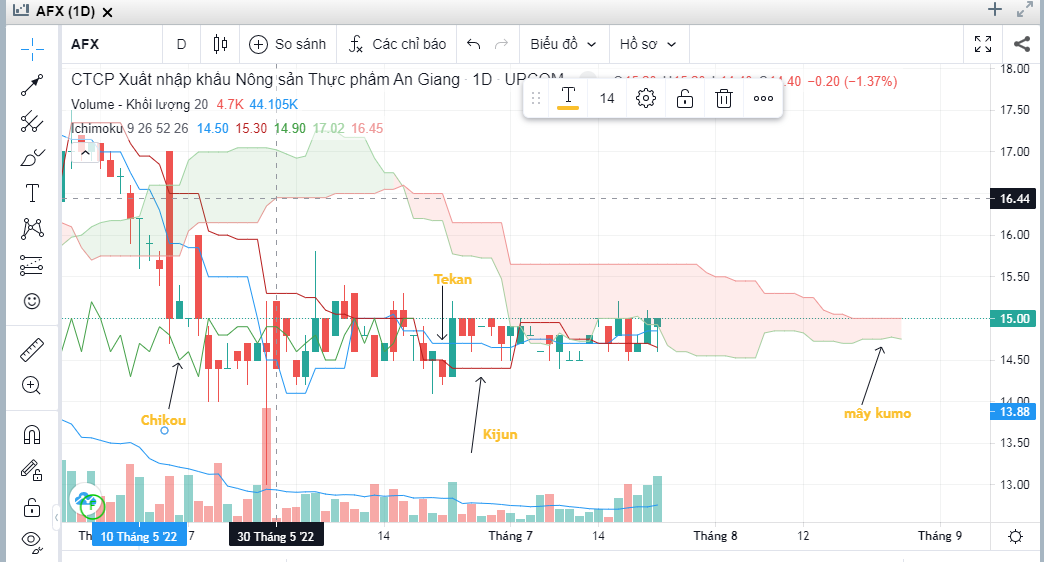This screenshot has width=1044, height=562.
Task: Click the 16.44 price label on axis
Action: (x=1014, y=198)
